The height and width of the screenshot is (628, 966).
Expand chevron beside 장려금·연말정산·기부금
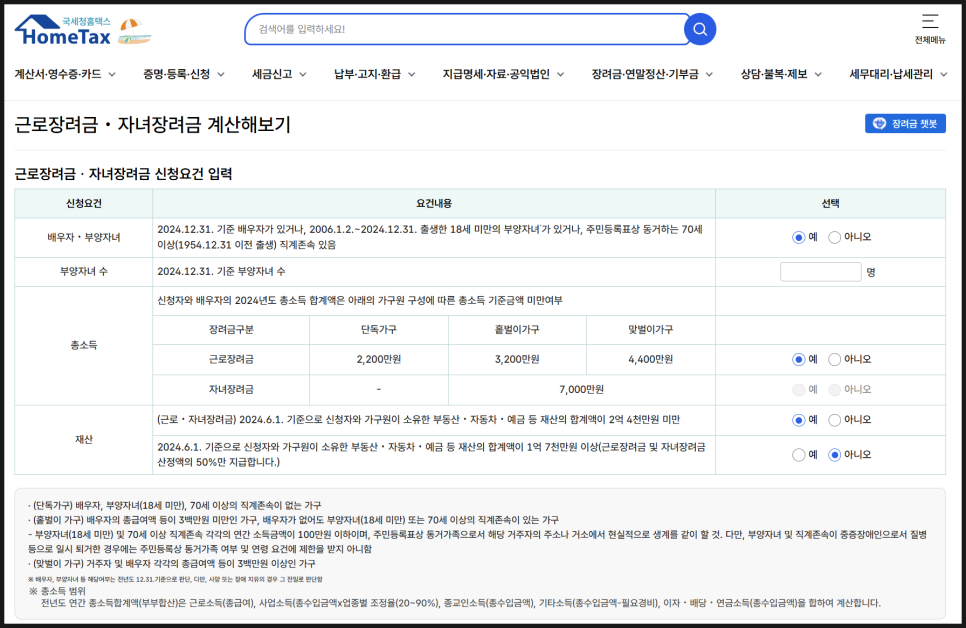coord(709,75)
